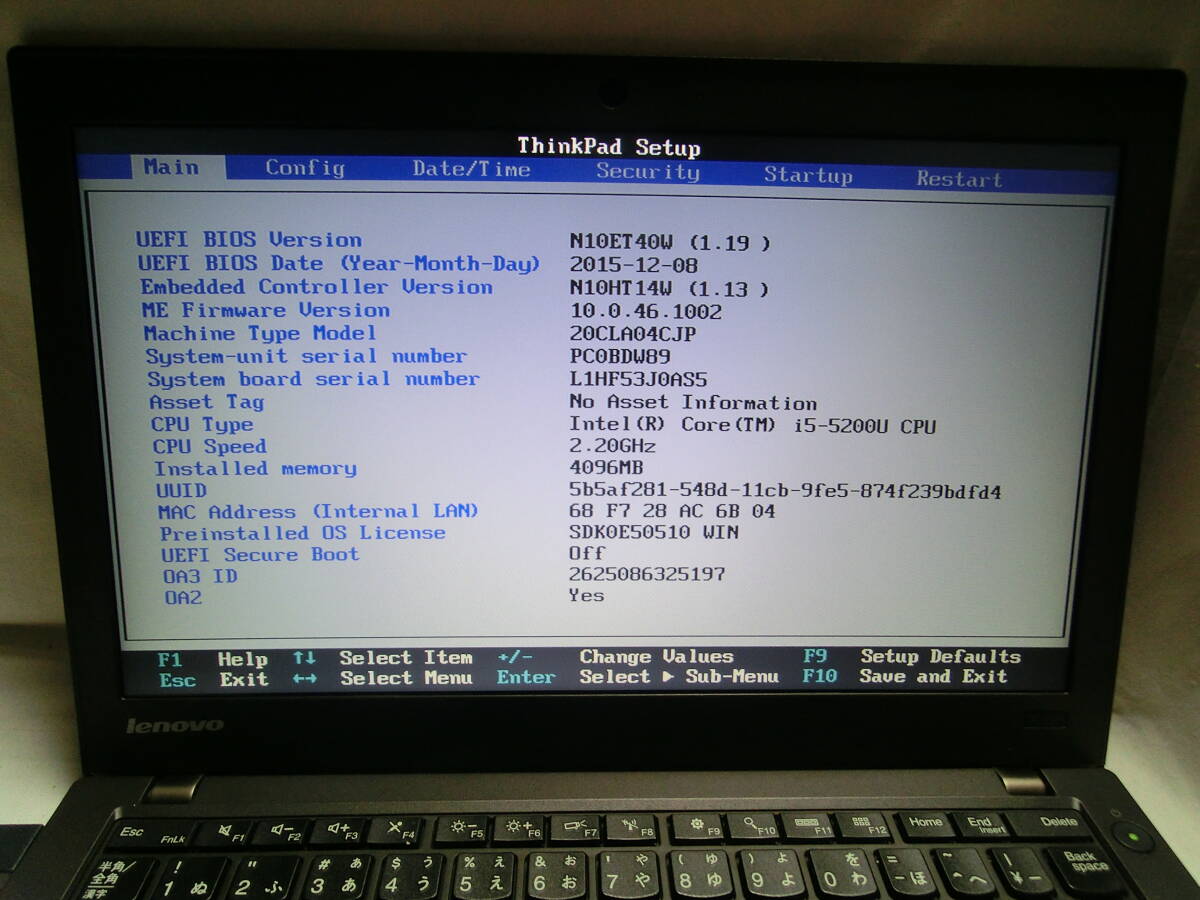This screenshot has height=900, width=1200.
Task: Click the Change Values hint
Action: coord(615,657)
